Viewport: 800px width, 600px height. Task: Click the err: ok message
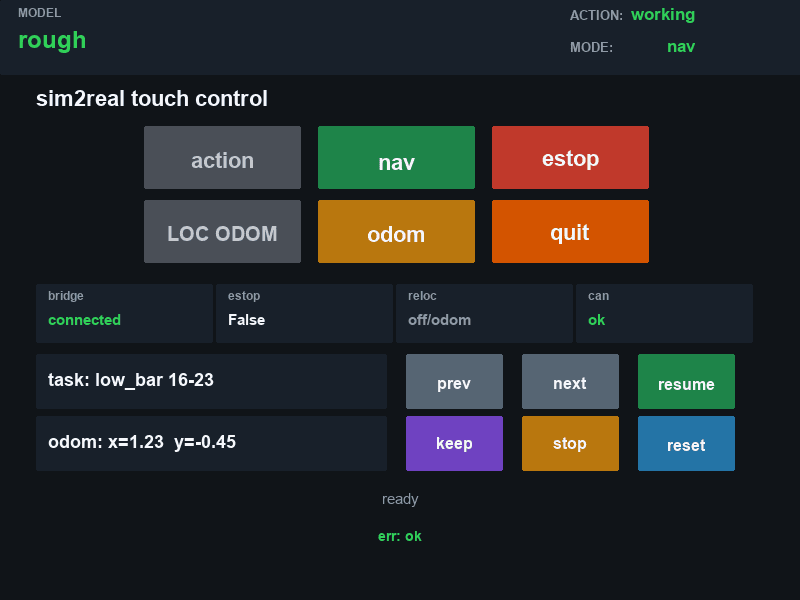(399, 536)
